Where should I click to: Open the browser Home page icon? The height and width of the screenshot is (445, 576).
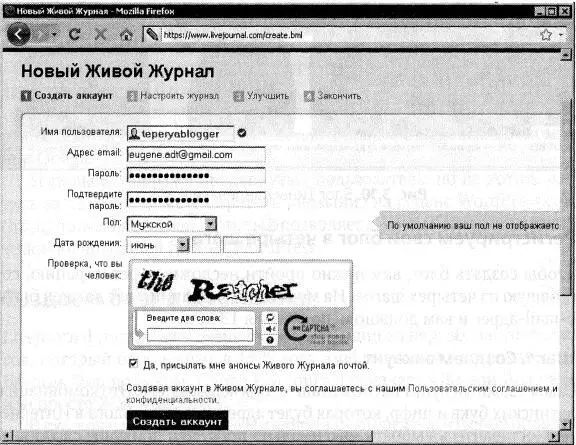126,35
